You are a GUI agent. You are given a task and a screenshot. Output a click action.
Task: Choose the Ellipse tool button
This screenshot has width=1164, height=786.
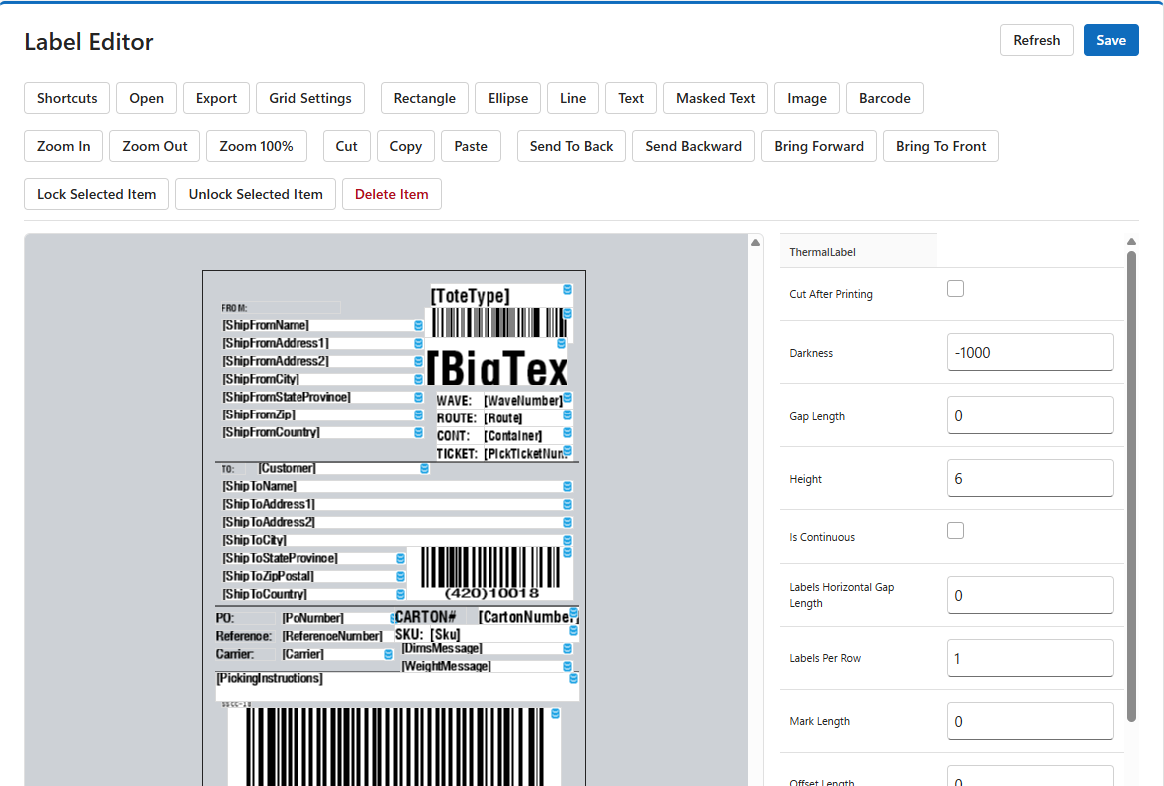(508, 98)
